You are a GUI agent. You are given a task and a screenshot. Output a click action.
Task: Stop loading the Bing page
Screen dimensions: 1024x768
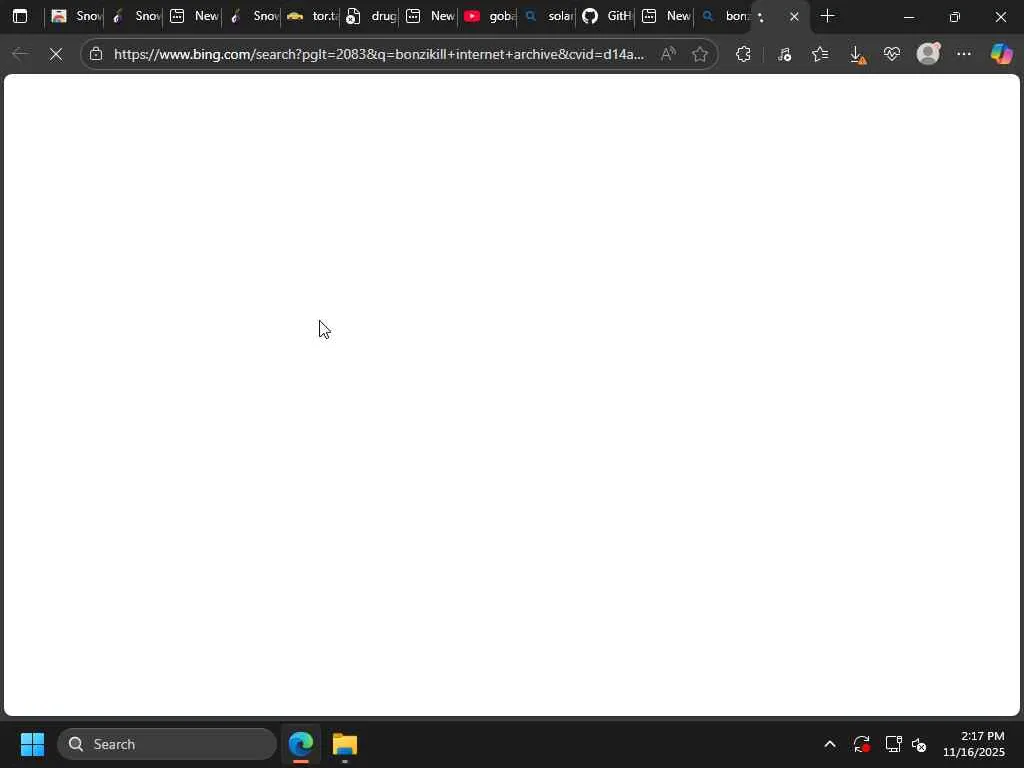point(56,54)
